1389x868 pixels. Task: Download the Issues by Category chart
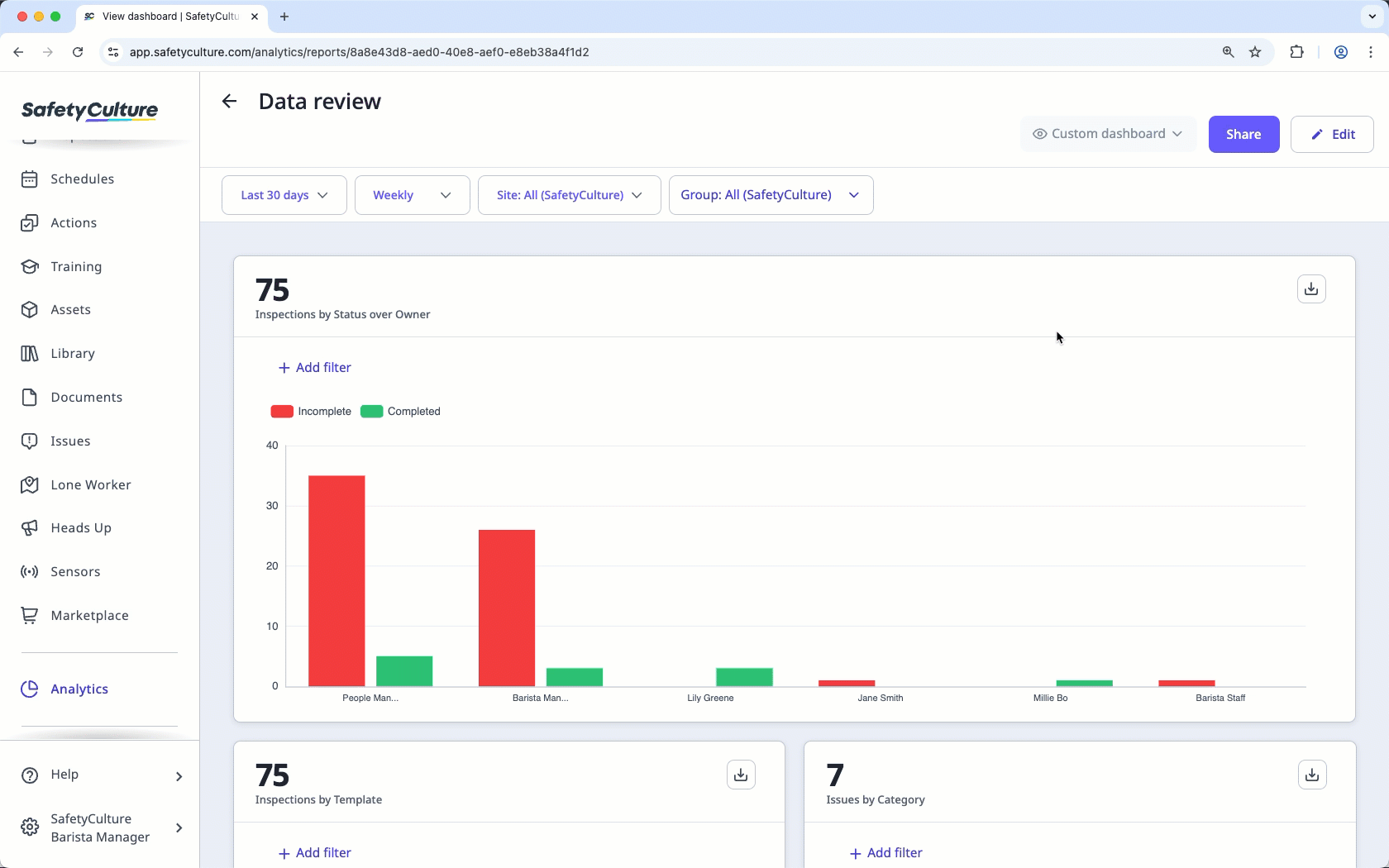click(x=1312, y=775)
